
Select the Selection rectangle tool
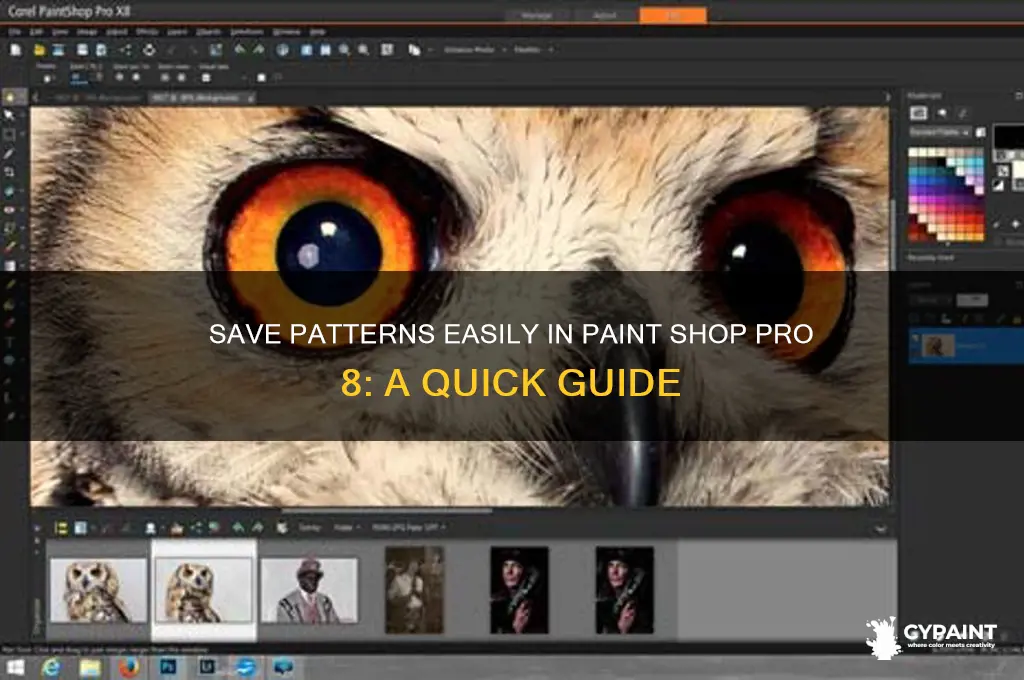(x=9, y=135)
